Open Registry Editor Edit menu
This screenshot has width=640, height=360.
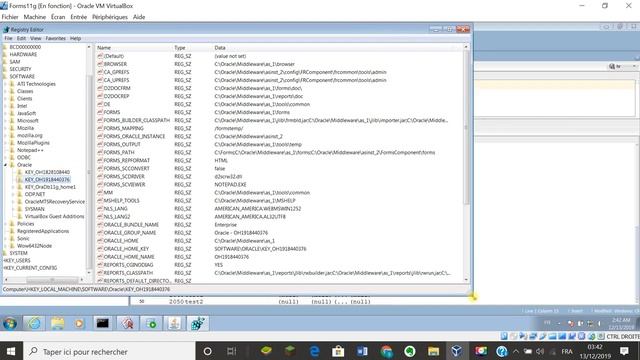click(21, 38)
